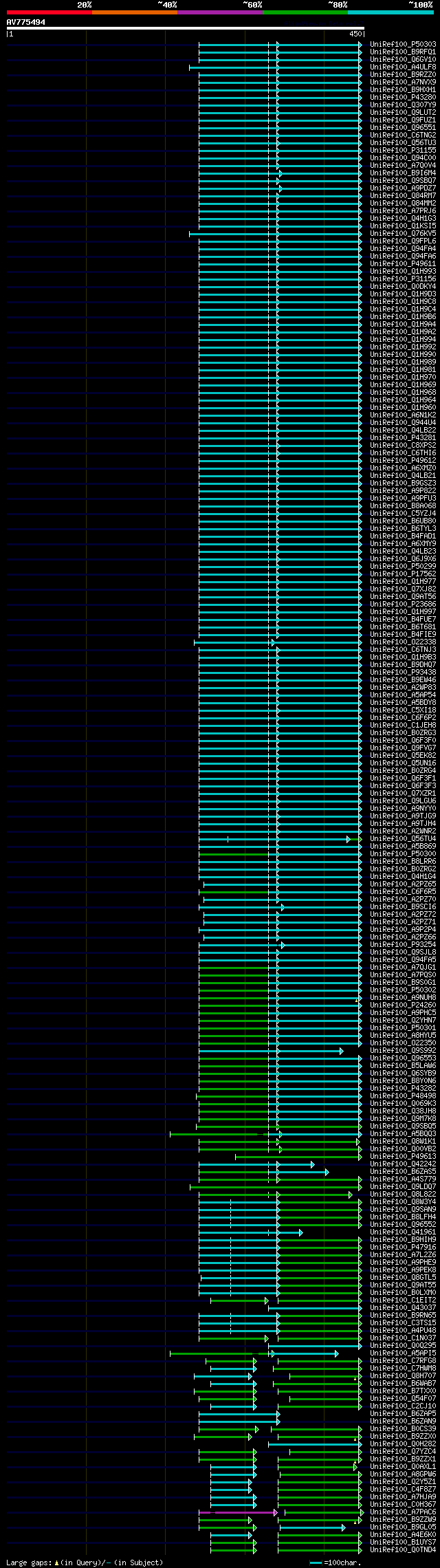The width and height of the screenshot is (440, 1568).
Task: Click label UniRef100_C1N037
Action: click(403, 1338)
